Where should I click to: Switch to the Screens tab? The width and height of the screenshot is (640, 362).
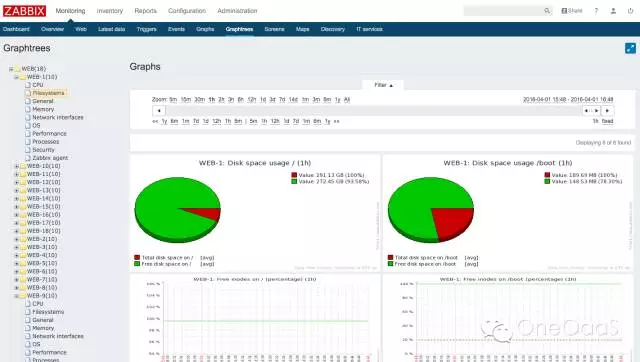point(274,29)
